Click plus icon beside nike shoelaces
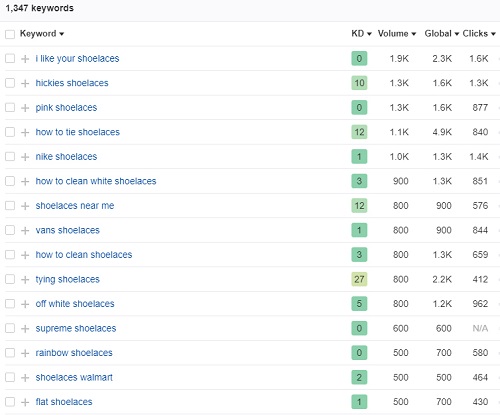The image size is (500, 415). [25, 157]
